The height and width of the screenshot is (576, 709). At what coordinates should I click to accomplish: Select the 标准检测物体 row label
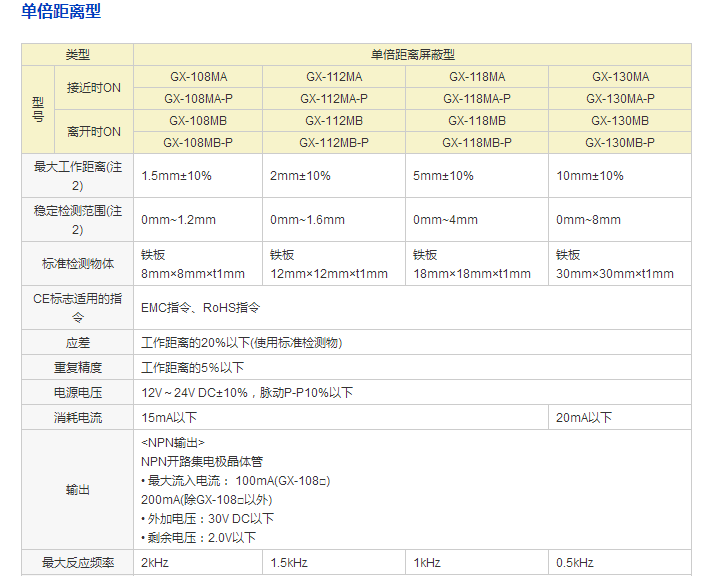point(78,264)
